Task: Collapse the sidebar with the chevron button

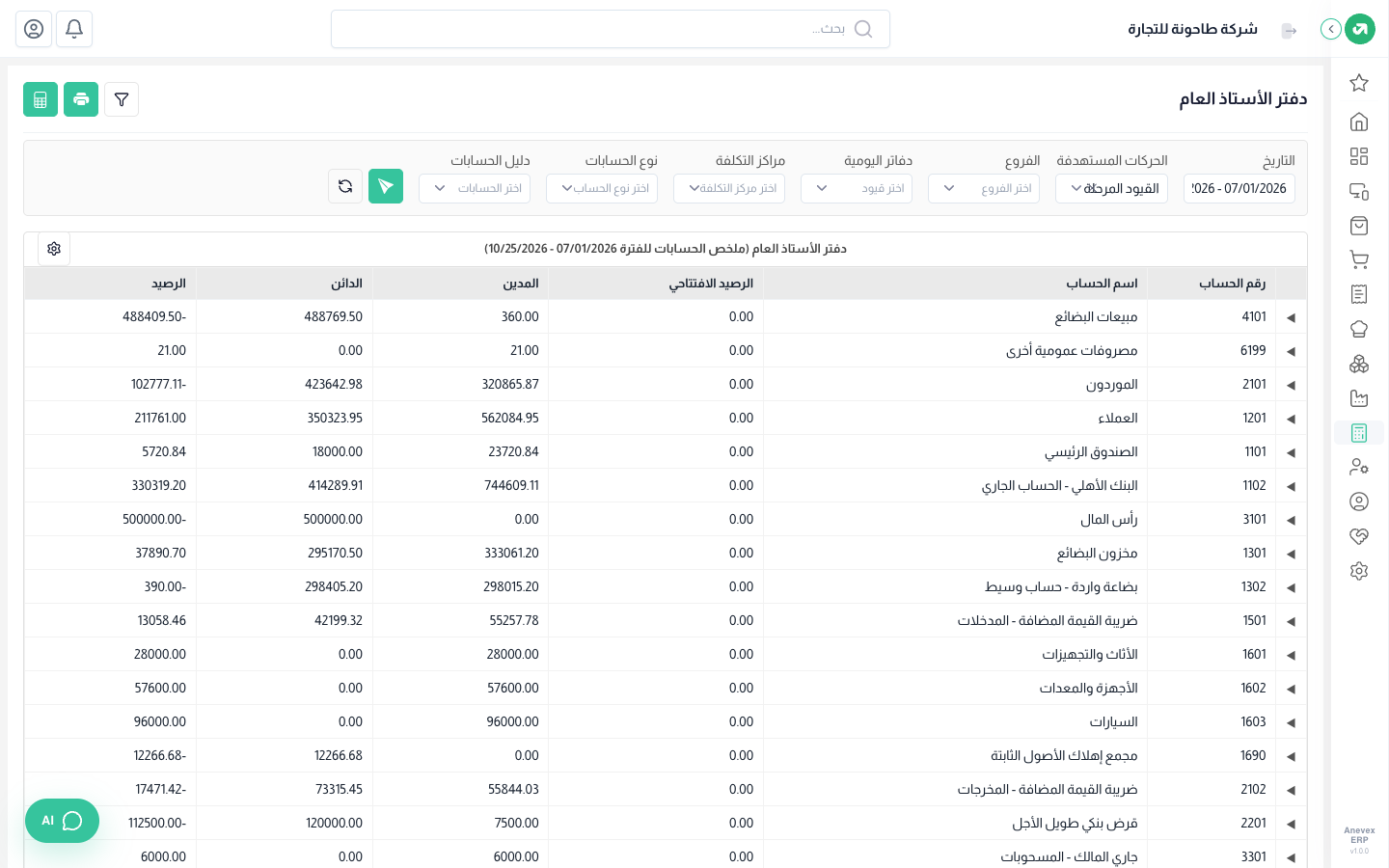Action: point(1331,29)
